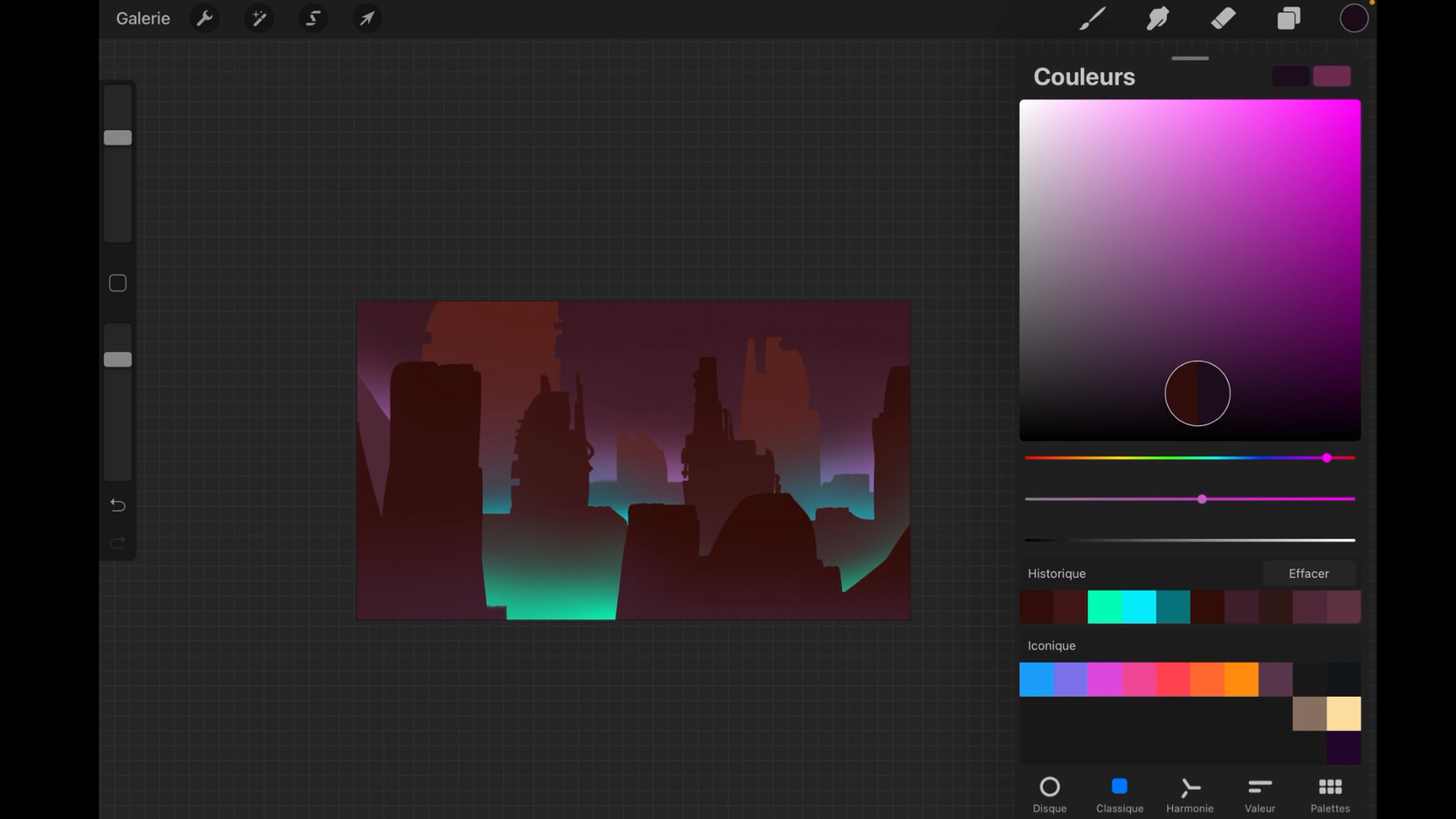The height and width of the screenshot is (819, 1456).
Task: Choose the taupe brown Iconique swatch
Action: point(1310,714)
